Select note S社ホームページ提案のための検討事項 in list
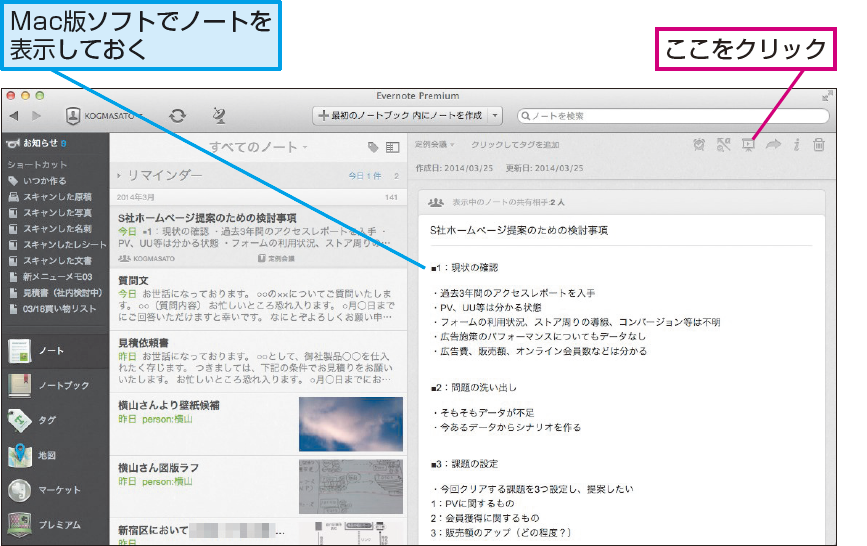This screenshot has width=867, height=546. point(258,237)
